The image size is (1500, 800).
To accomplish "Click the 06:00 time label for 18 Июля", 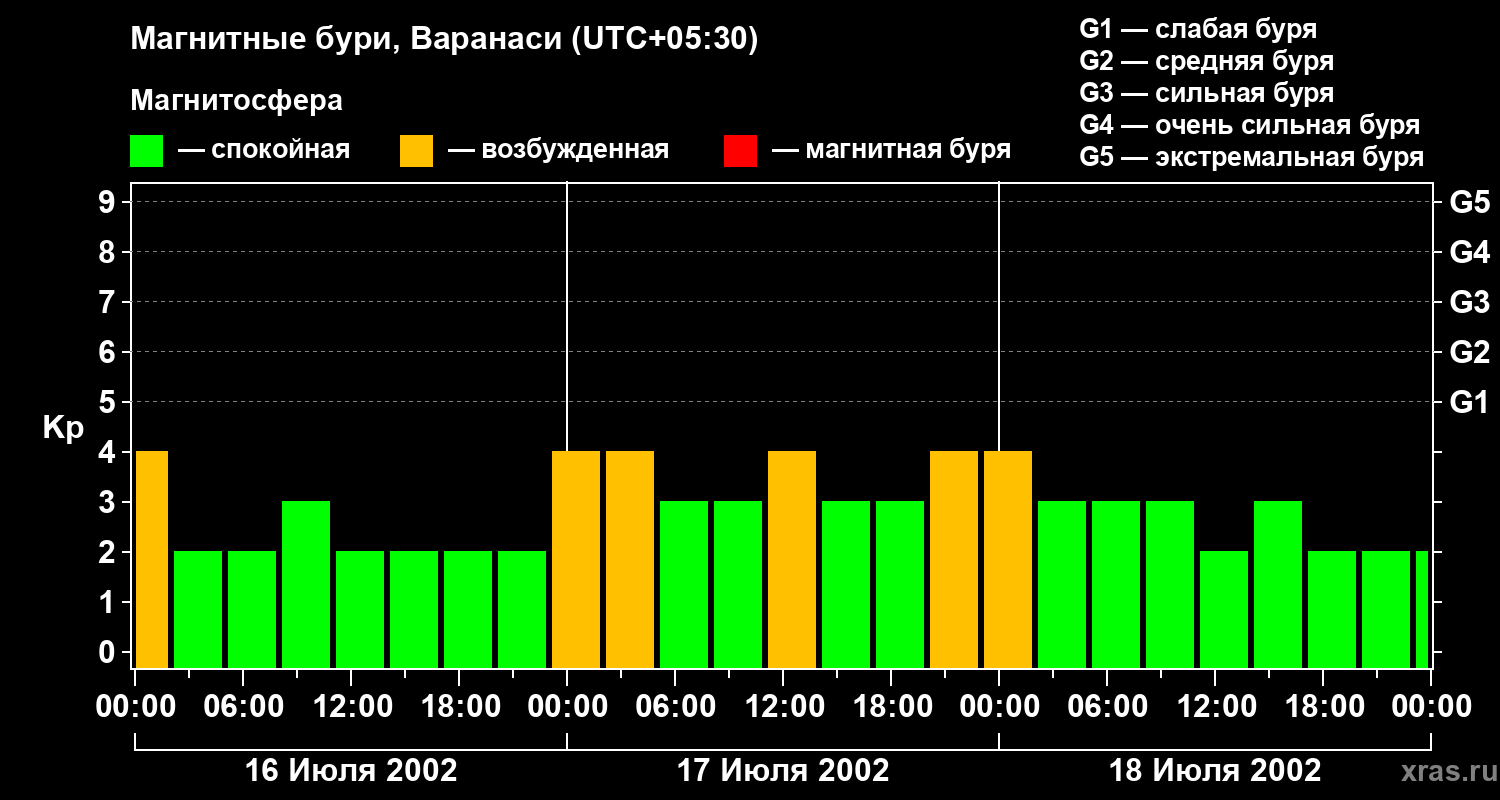I will click(x=1107, y=707).
